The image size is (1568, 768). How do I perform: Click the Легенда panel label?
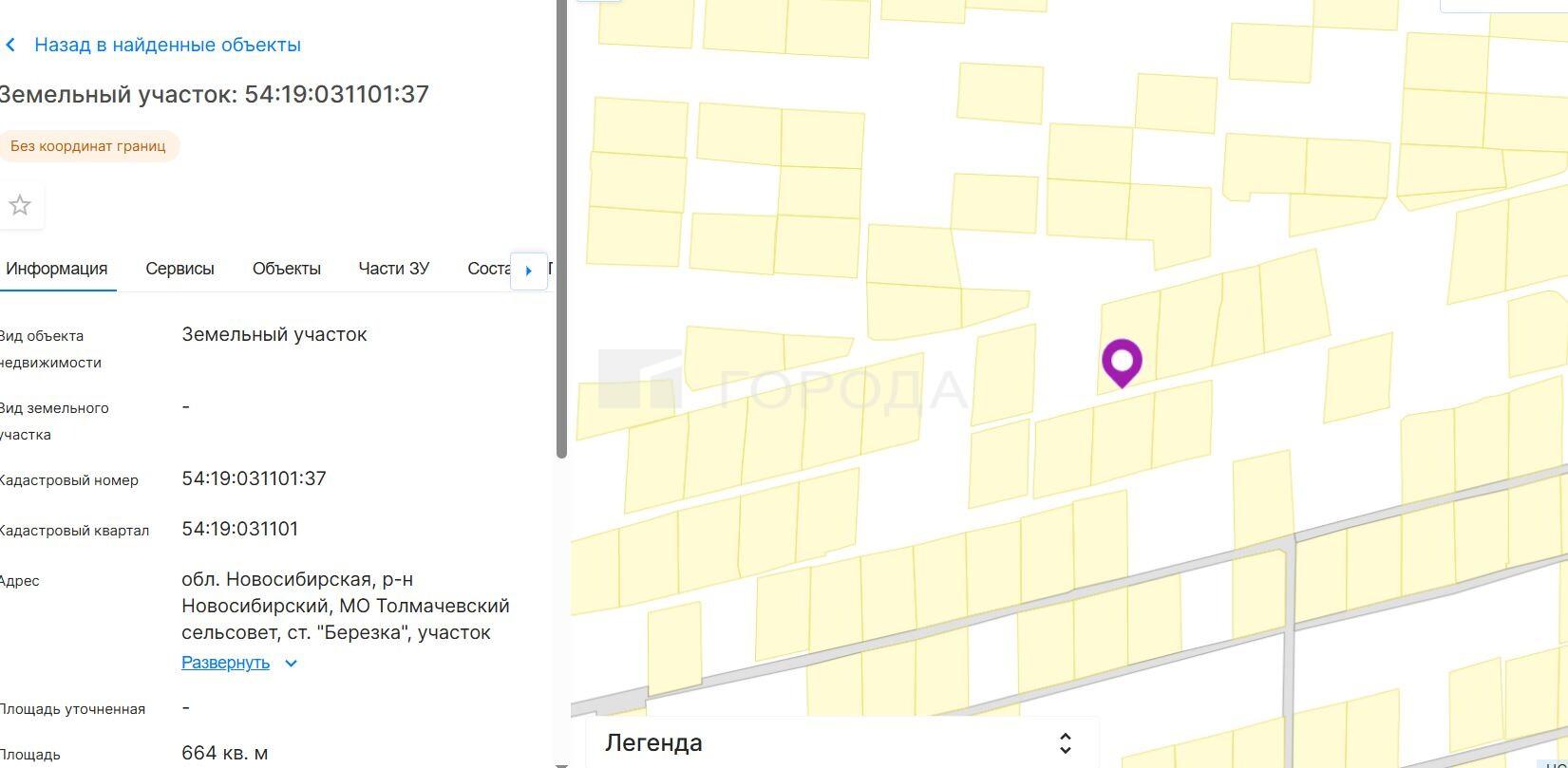click(x=653, y=743)
